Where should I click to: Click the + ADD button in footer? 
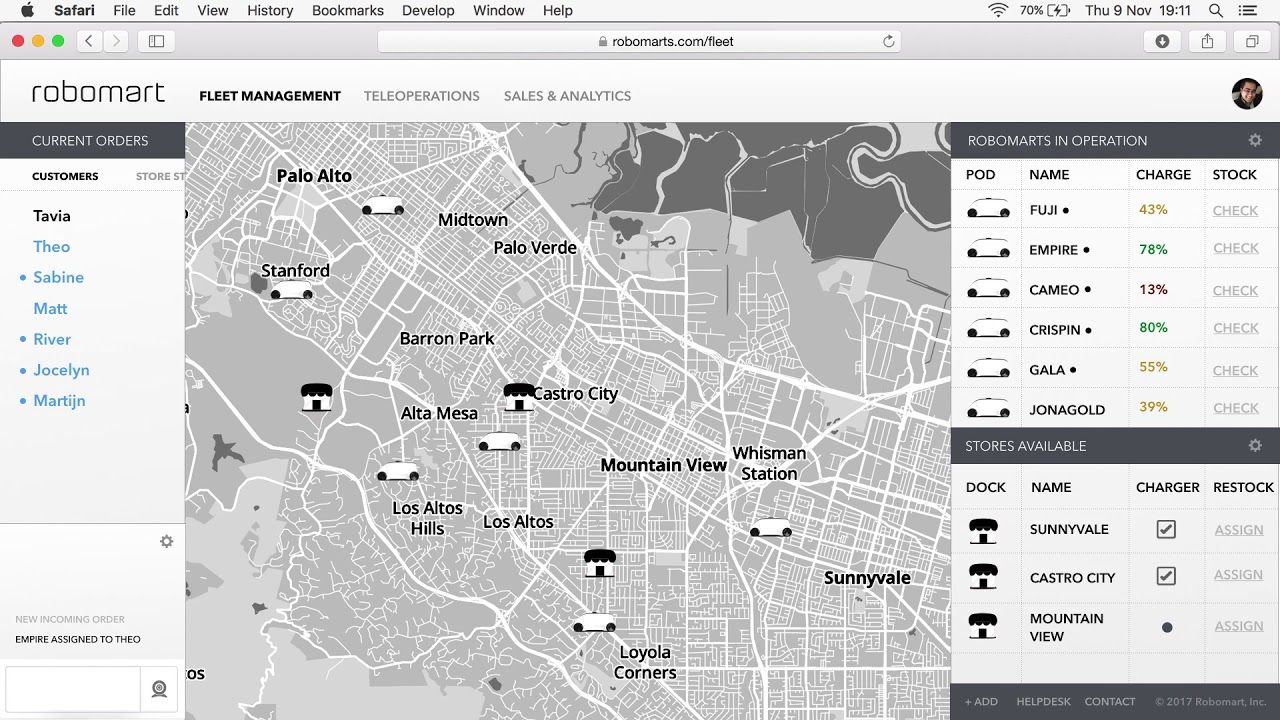981,702
